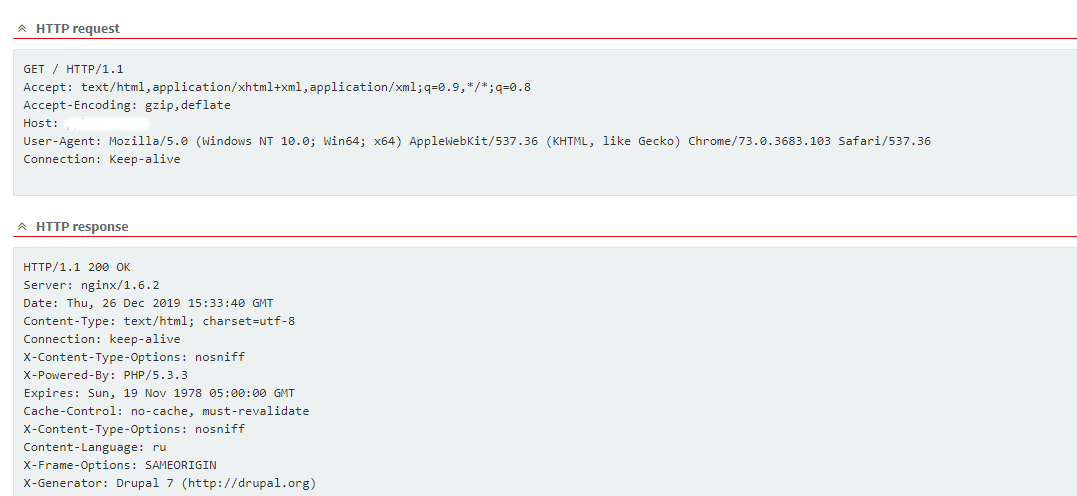Click the GET / HTTP/1.1 request line
This screenshot has height=496, width=1077.
73,69
